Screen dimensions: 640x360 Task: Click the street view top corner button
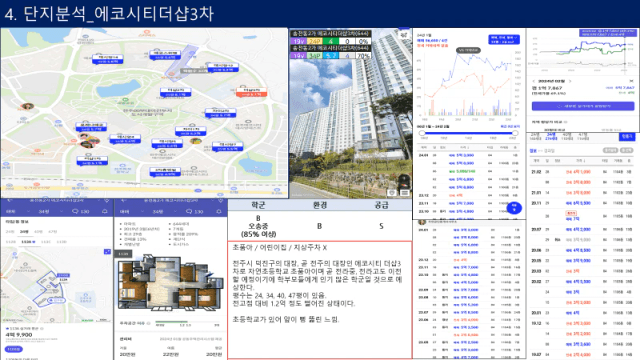[x=404, y=35]
